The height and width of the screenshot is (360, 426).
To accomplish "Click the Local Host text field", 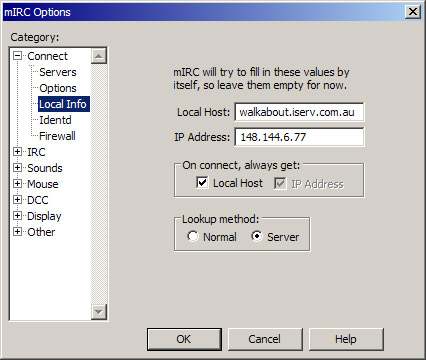I will pos(299,112).
